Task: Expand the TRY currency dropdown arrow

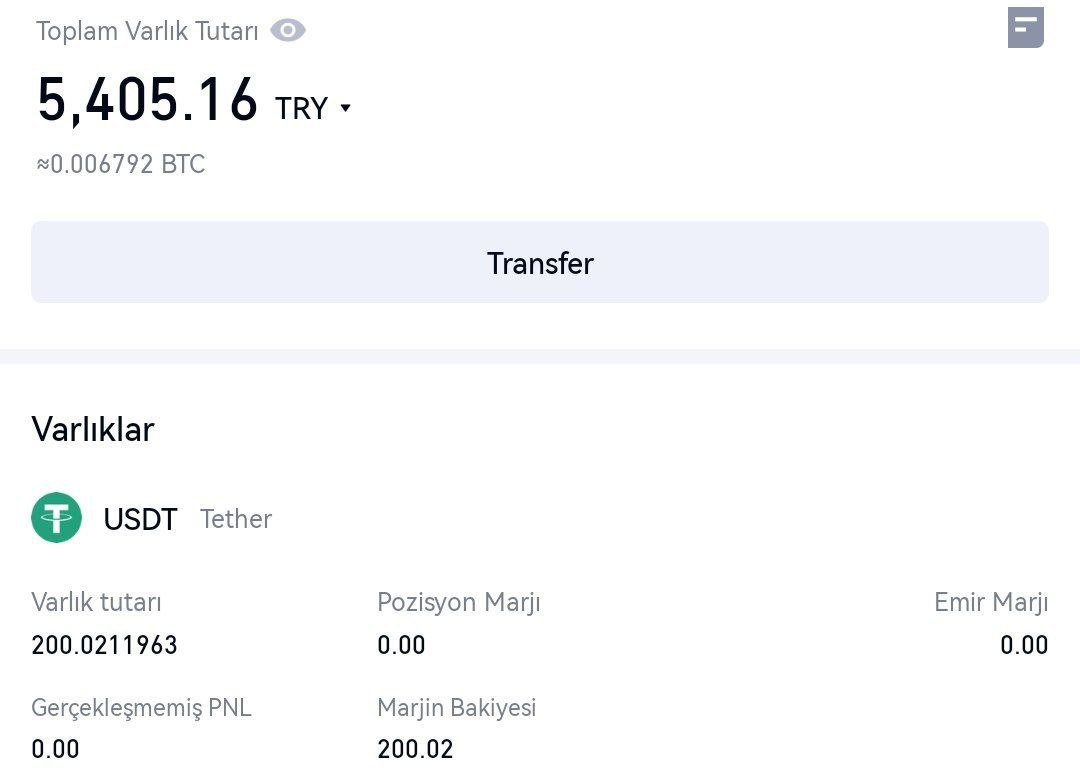Action: point(346,107)
